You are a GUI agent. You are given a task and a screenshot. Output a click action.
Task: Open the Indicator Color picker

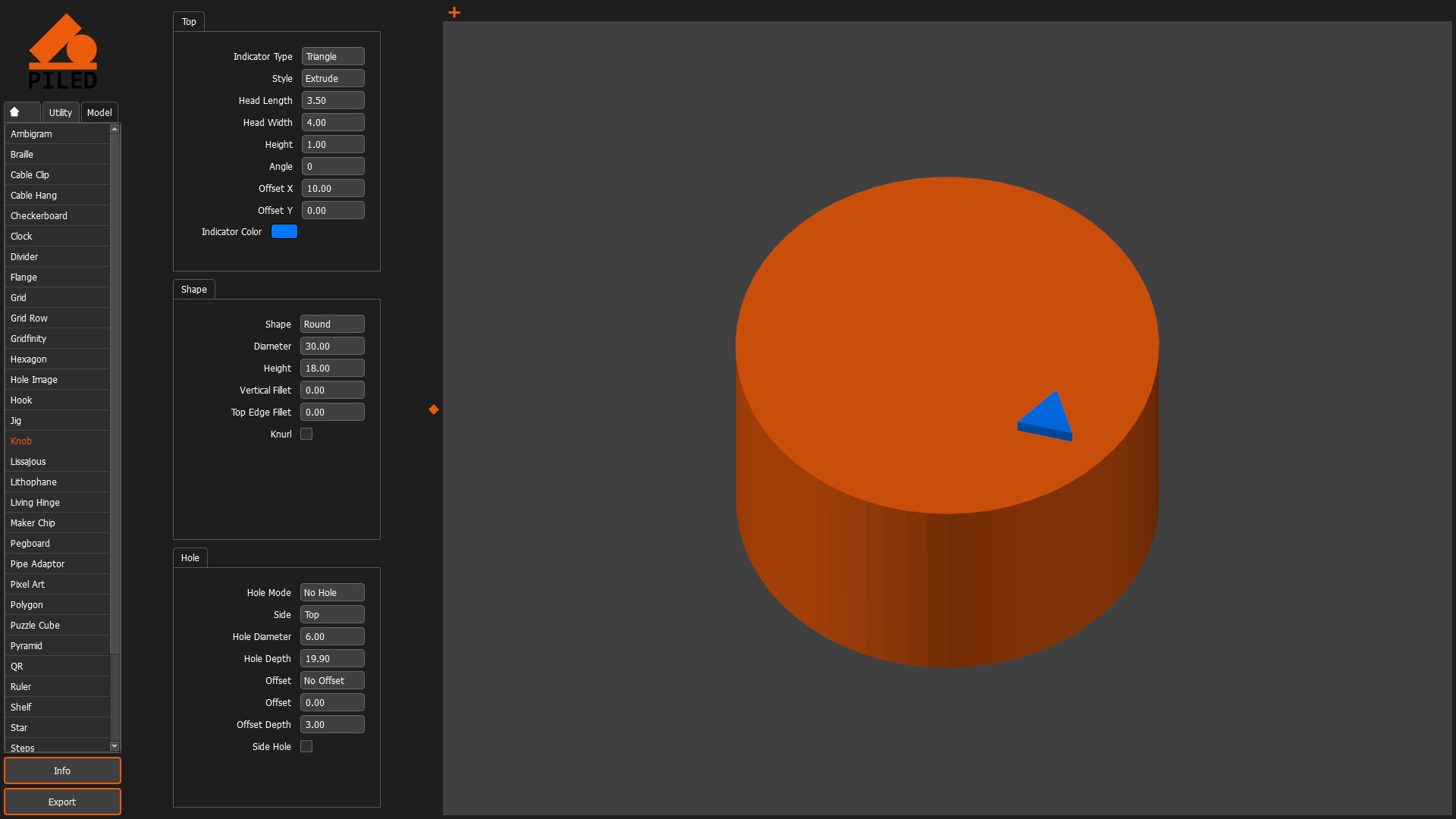pos(284,231)
